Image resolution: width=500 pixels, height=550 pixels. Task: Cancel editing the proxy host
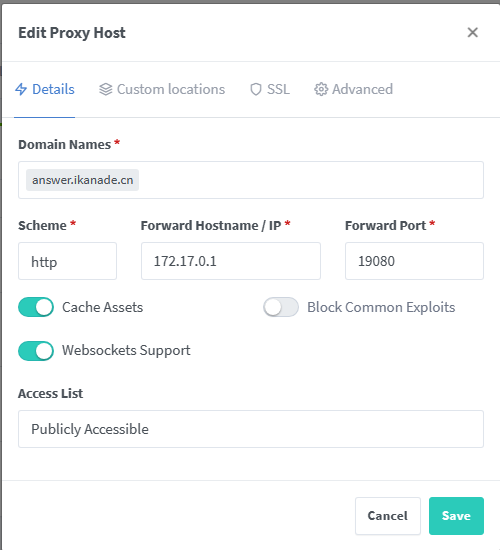pyautogui.click(x=388, y=516)
